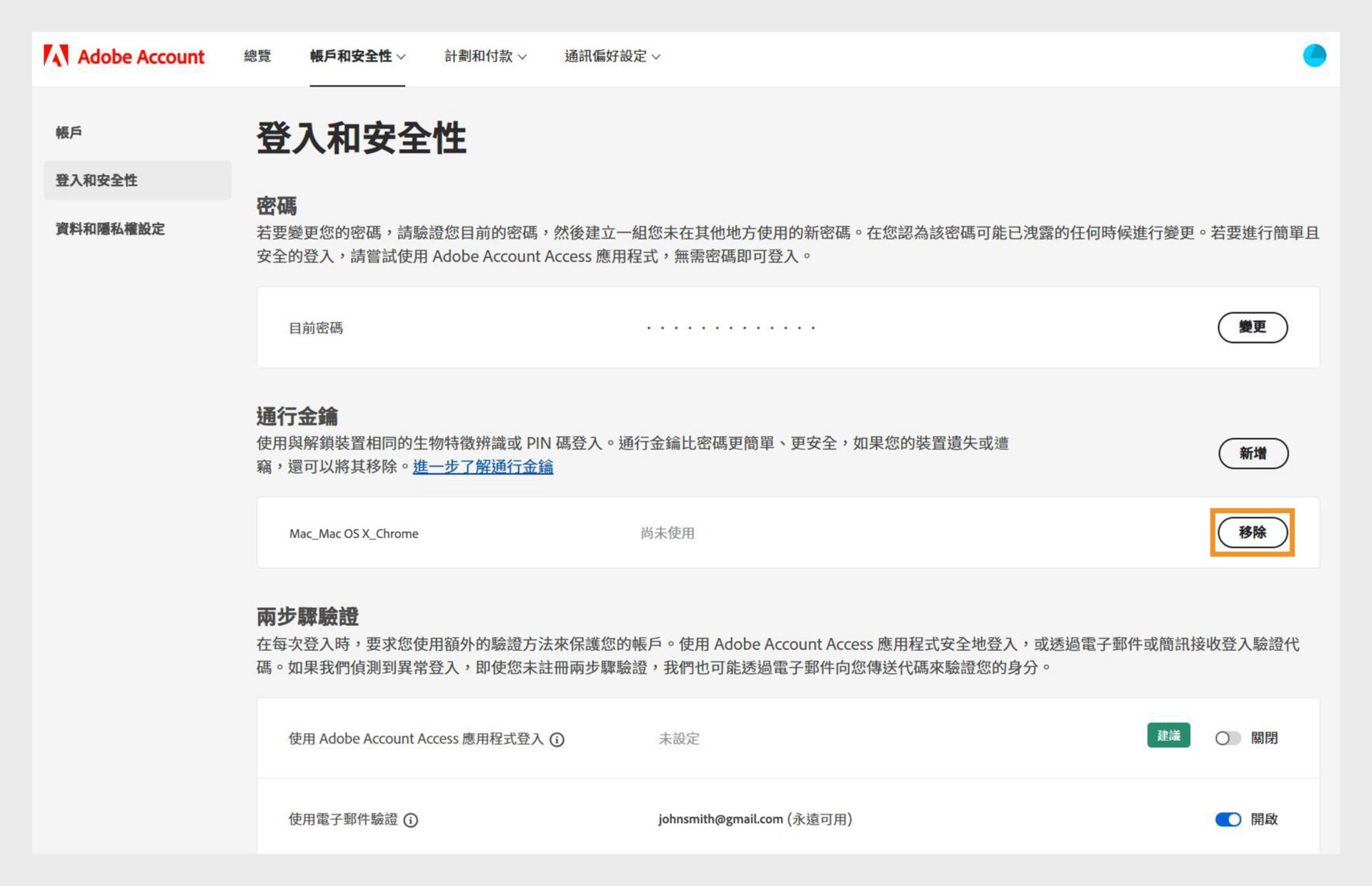Disable the email verification toggle
1372x886 pixels.
coord(1228,820)
